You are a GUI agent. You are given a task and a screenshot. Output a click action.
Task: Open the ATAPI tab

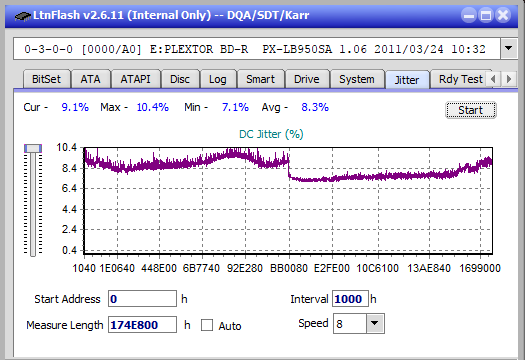(x=135, y=79)
